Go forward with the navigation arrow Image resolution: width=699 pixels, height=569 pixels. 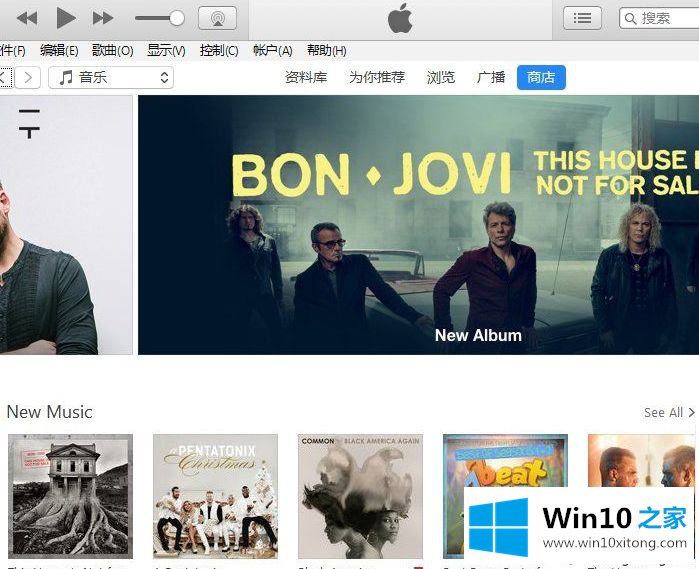tap(28, 78)
